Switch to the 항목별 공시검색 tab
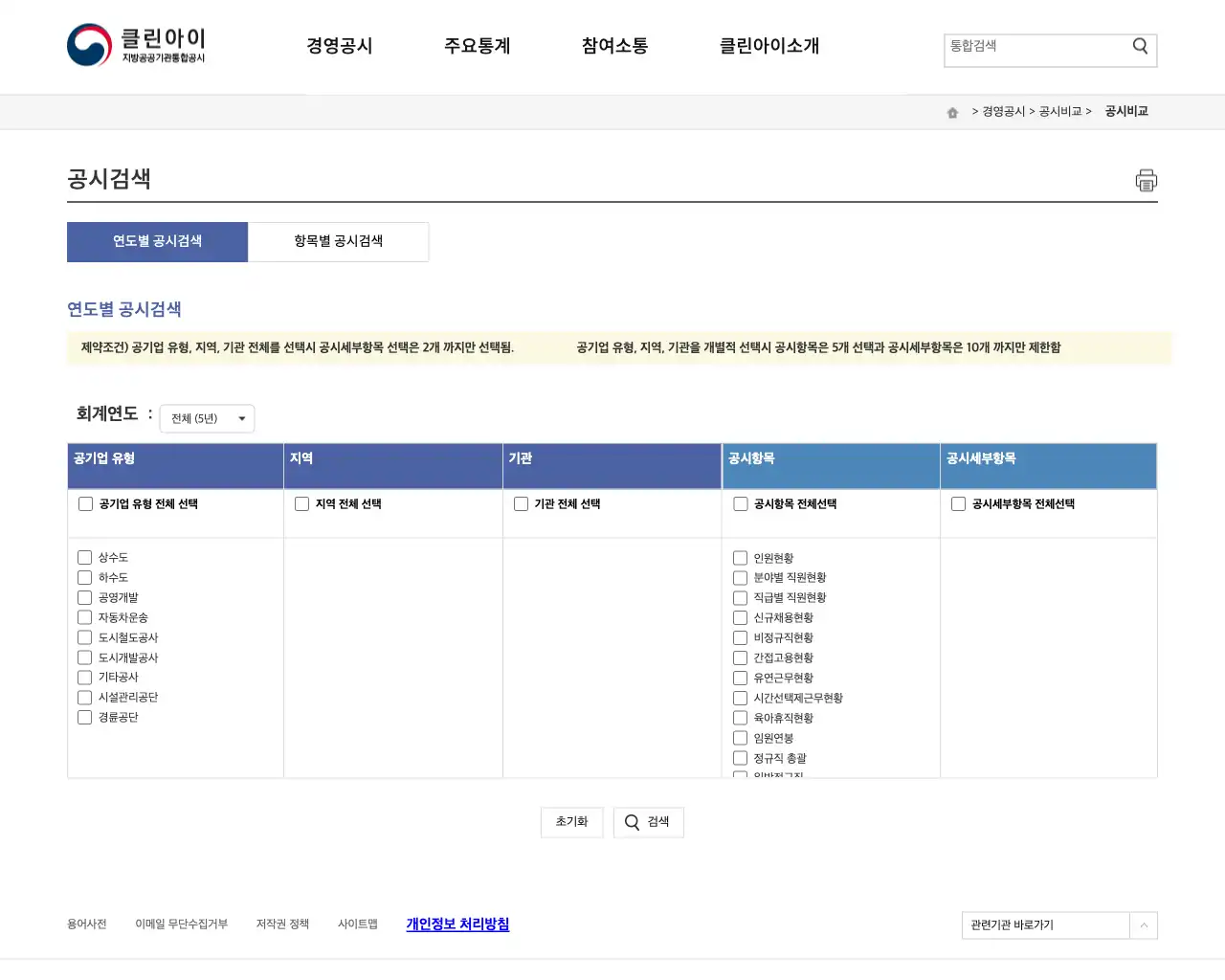1225x980 pixels. click(338, 241)
